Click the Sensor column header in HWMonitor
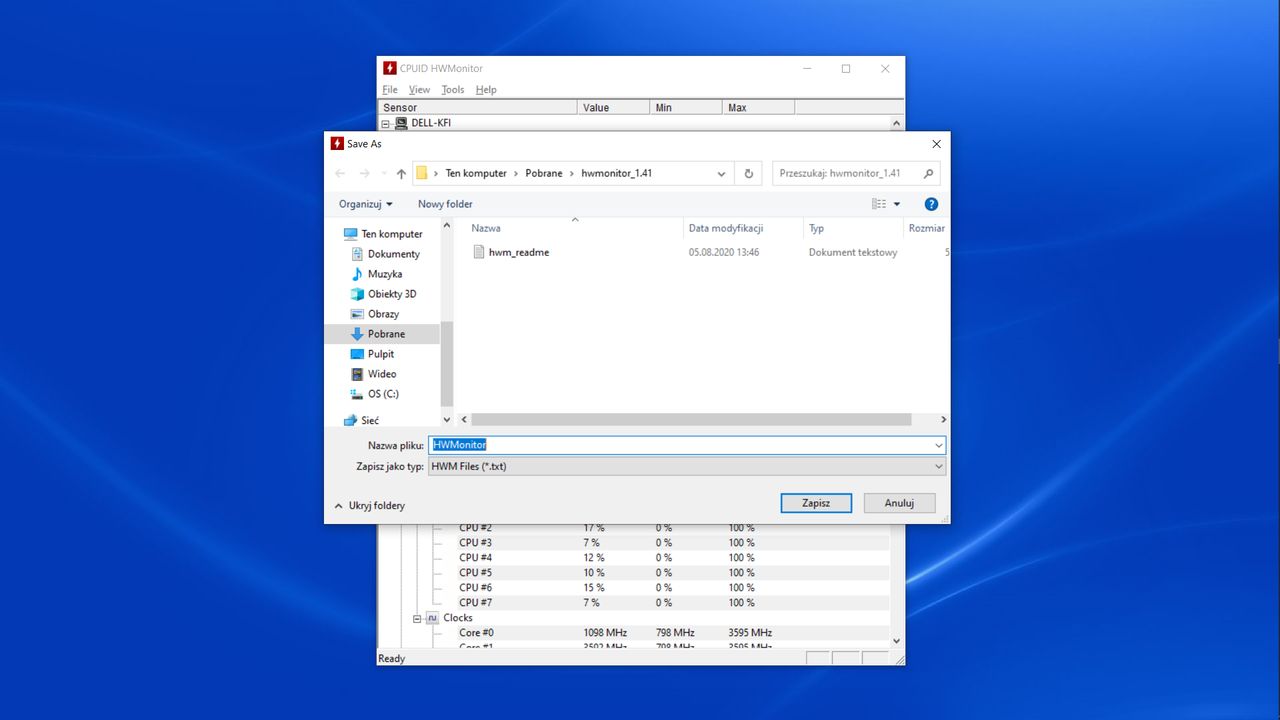The width and height of the screenshot is (1280, 720). point(478,107)
